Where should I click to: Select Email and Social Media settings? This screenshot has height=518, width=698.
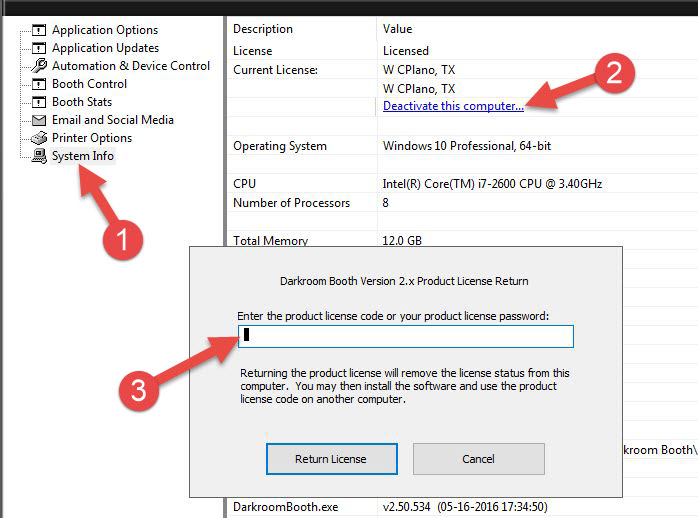coord(113,120)
